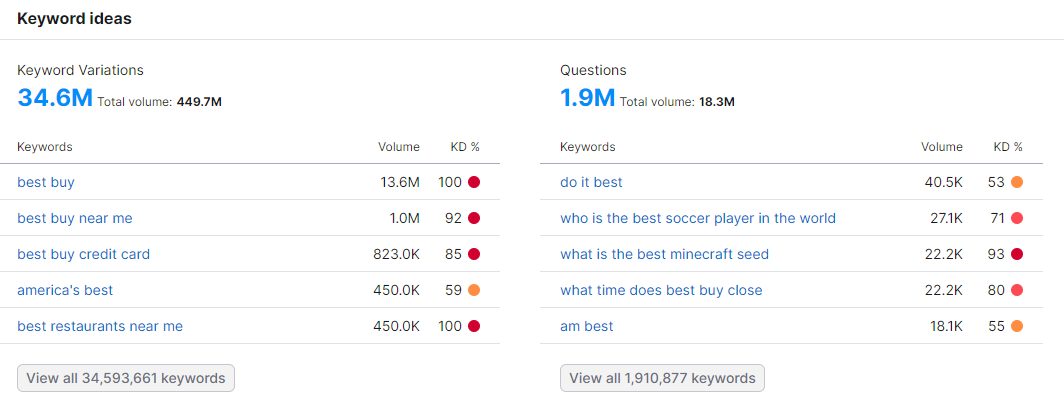Select 'what is the best minecraft seed'
Screen dimensions: 1064x403
[664, 254]
